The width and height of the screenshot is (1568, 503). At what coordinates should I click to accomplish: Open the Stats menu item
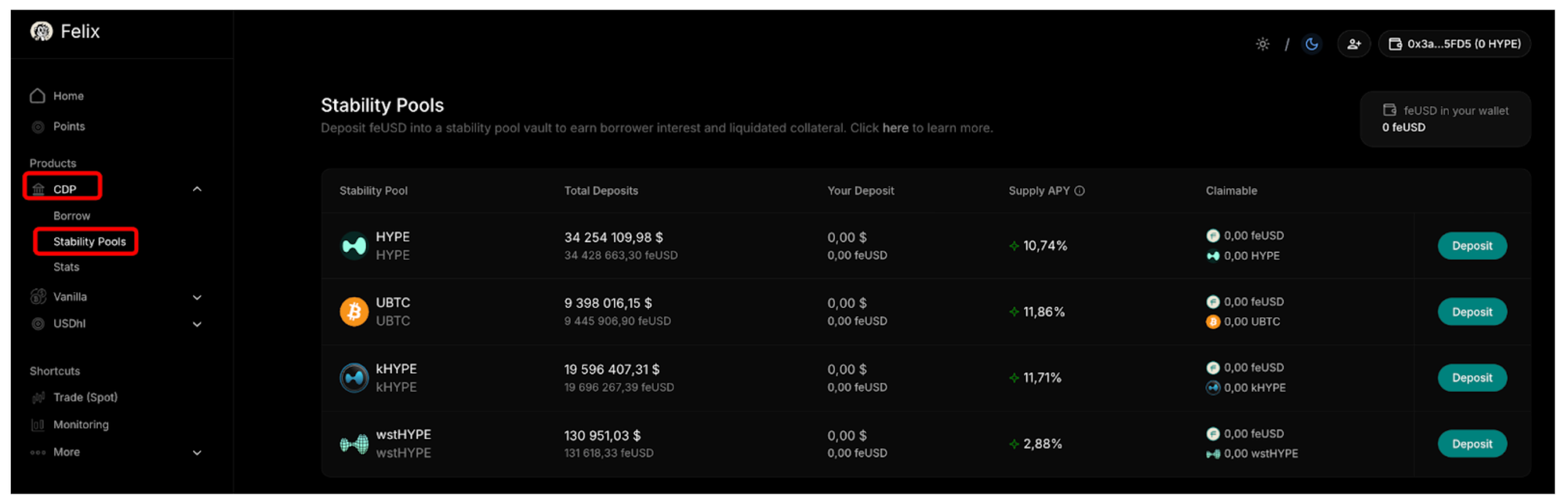tap(66, 267)
